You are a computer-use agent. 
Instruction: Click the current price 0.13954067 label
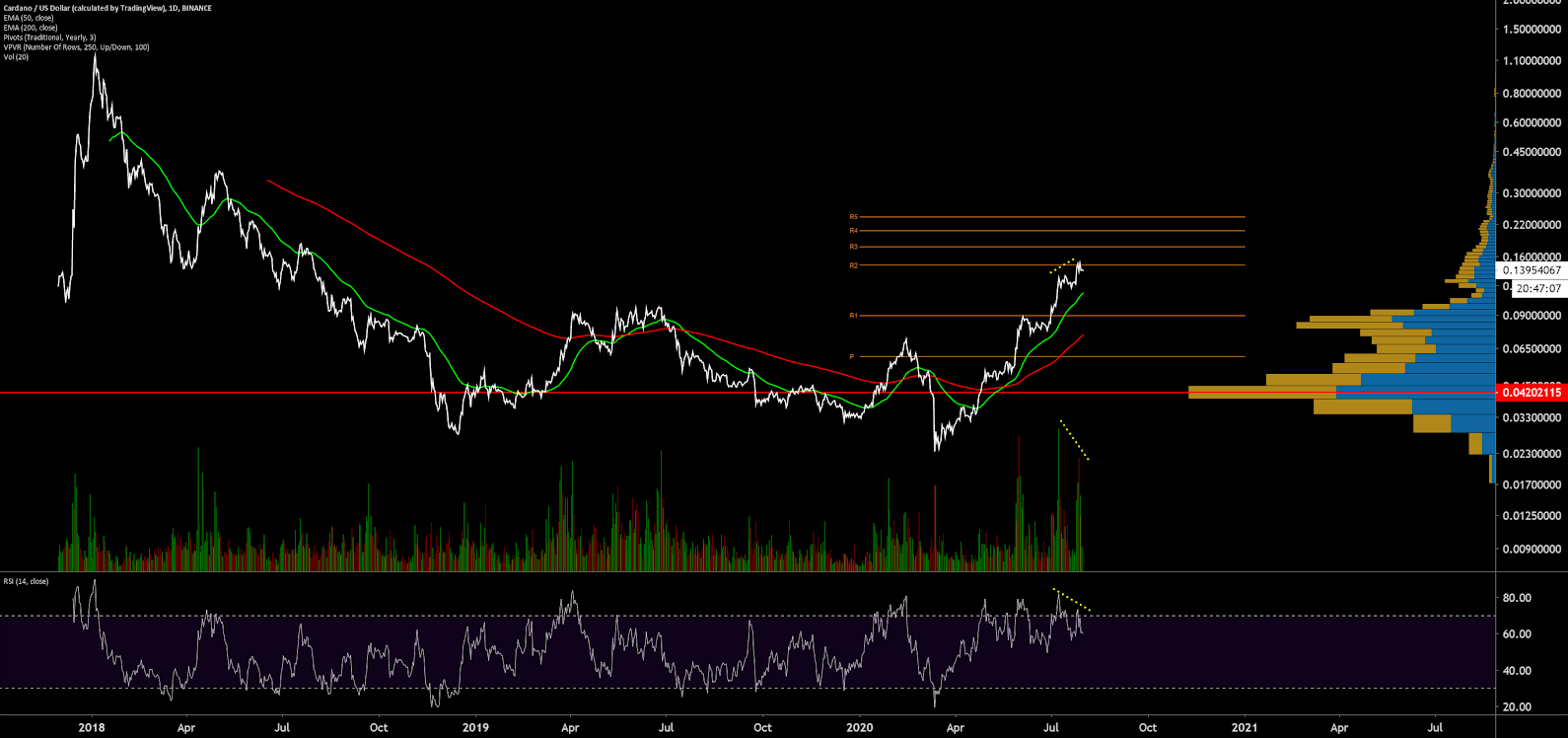pos(1531,270)
